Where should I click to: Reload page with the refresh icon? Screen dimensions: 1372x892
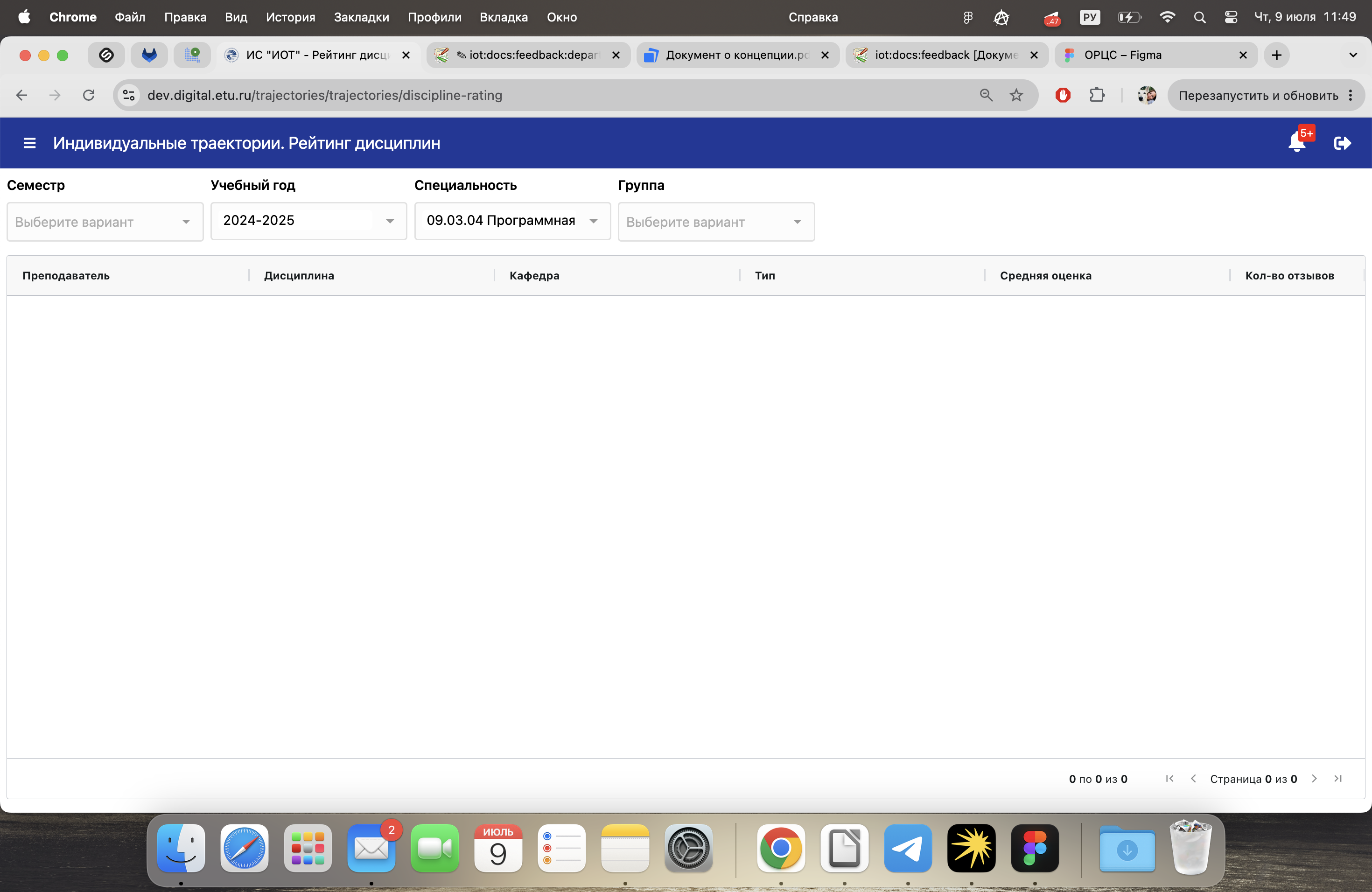(88, 95)
